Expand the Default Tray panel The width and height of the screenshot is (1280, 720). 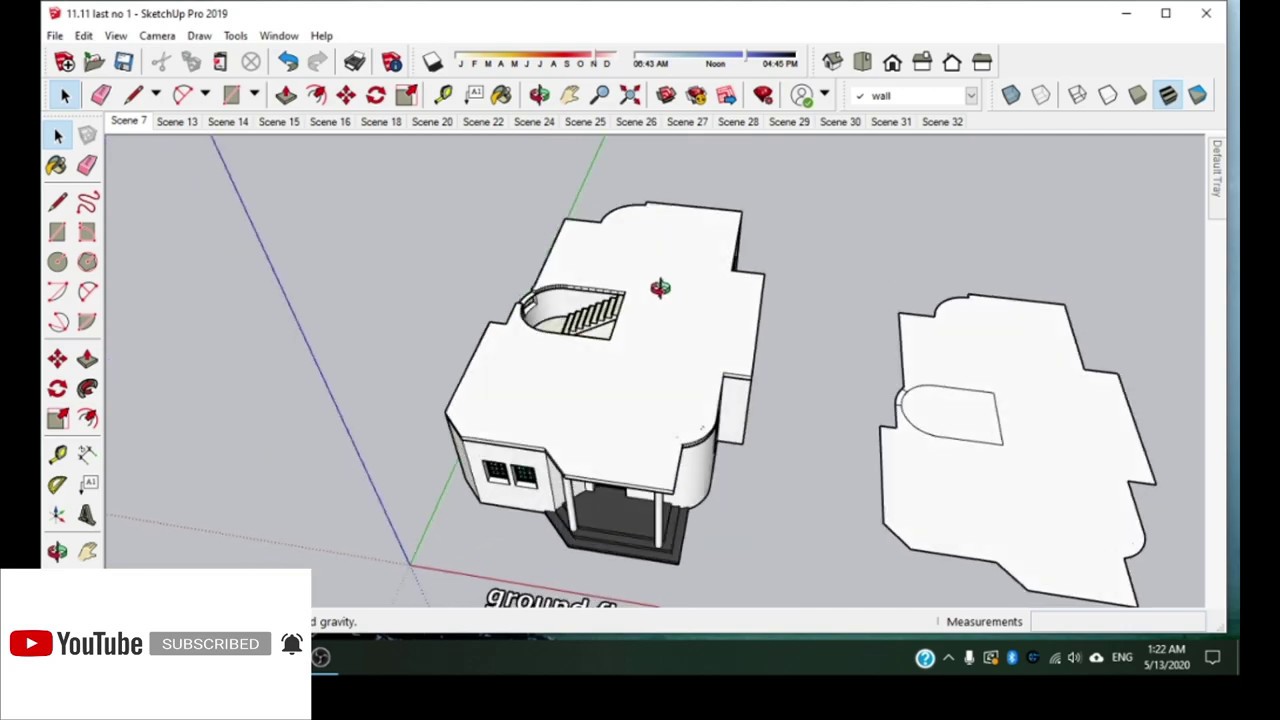coord(1216,170)
